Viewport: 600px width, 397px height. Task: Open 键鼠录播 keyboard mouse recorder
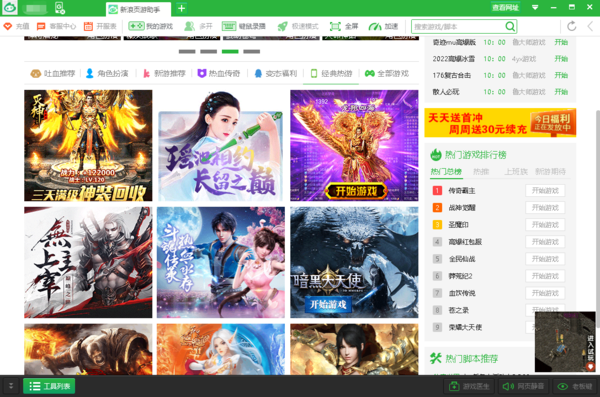click(x=243, y=26)
